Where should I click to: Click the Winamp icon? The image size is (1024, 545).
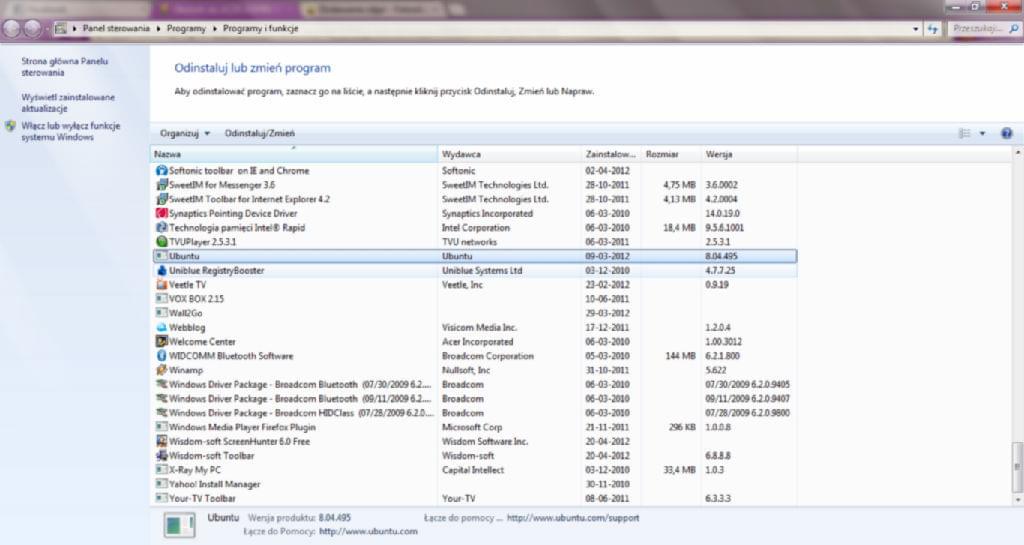tap(161, 370)
